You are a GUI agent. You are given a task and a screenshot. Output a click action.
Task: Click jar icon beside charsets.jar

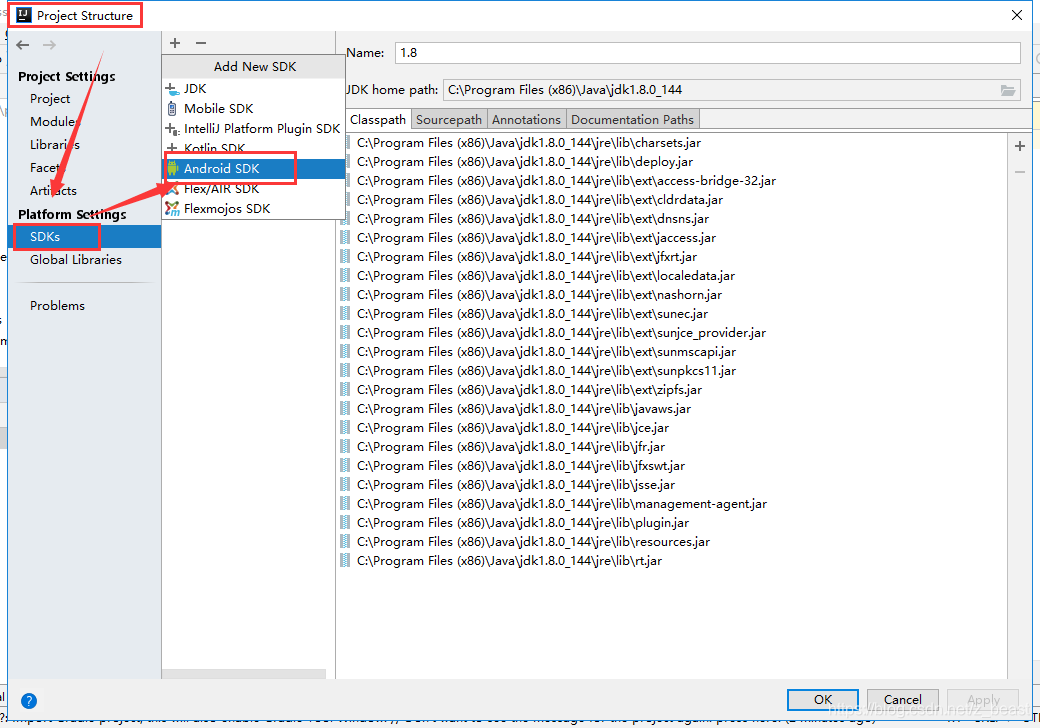coord(346,143)
